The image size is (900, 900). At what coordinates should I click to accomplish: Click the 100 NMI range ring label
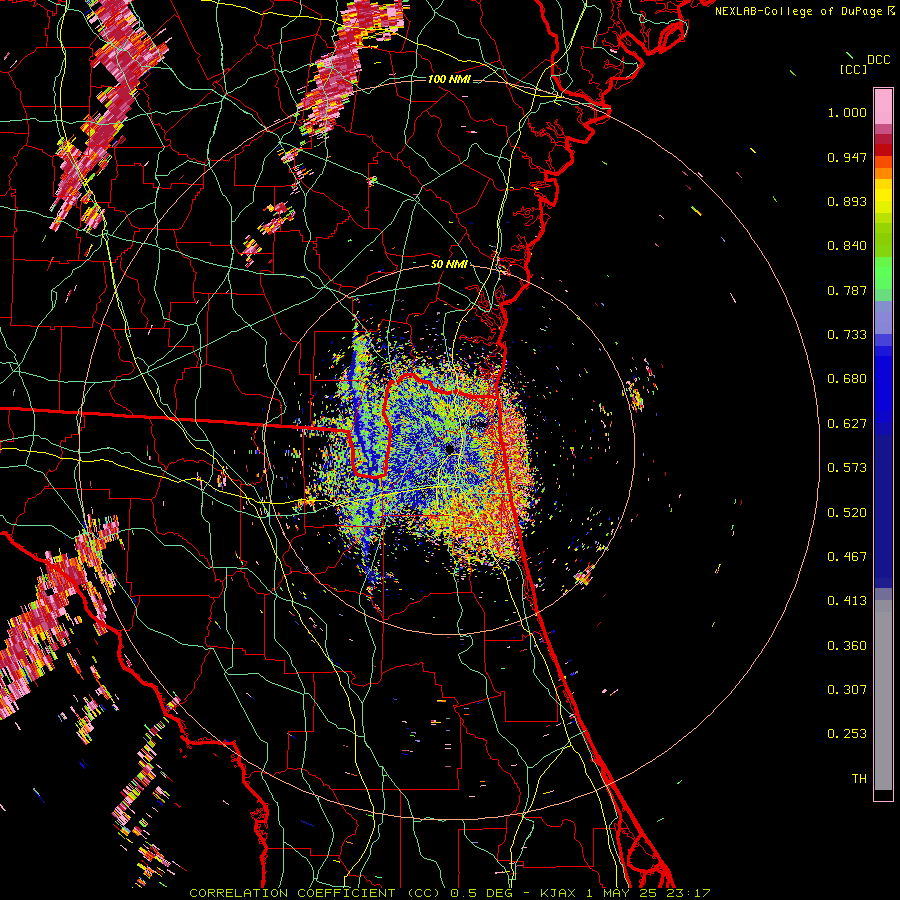click(x=449, y=79)
